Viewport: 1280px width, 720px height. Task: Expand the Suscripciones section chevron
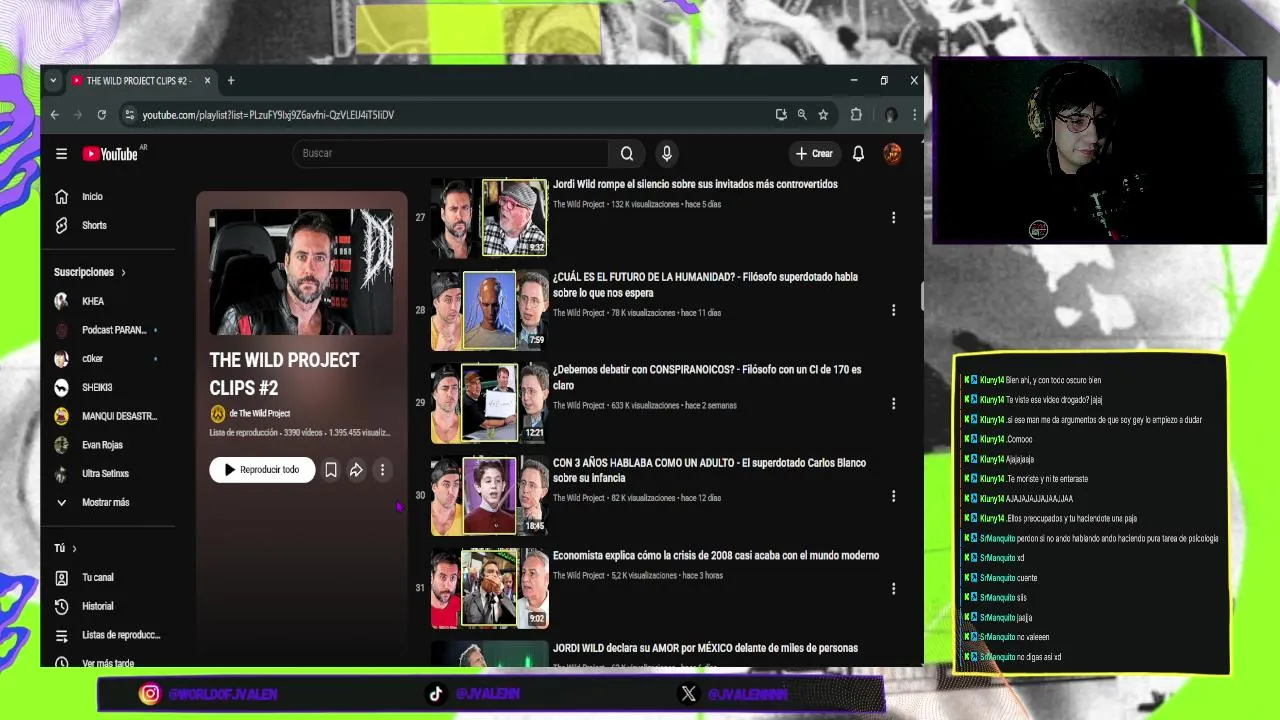[x=123, y=272]
